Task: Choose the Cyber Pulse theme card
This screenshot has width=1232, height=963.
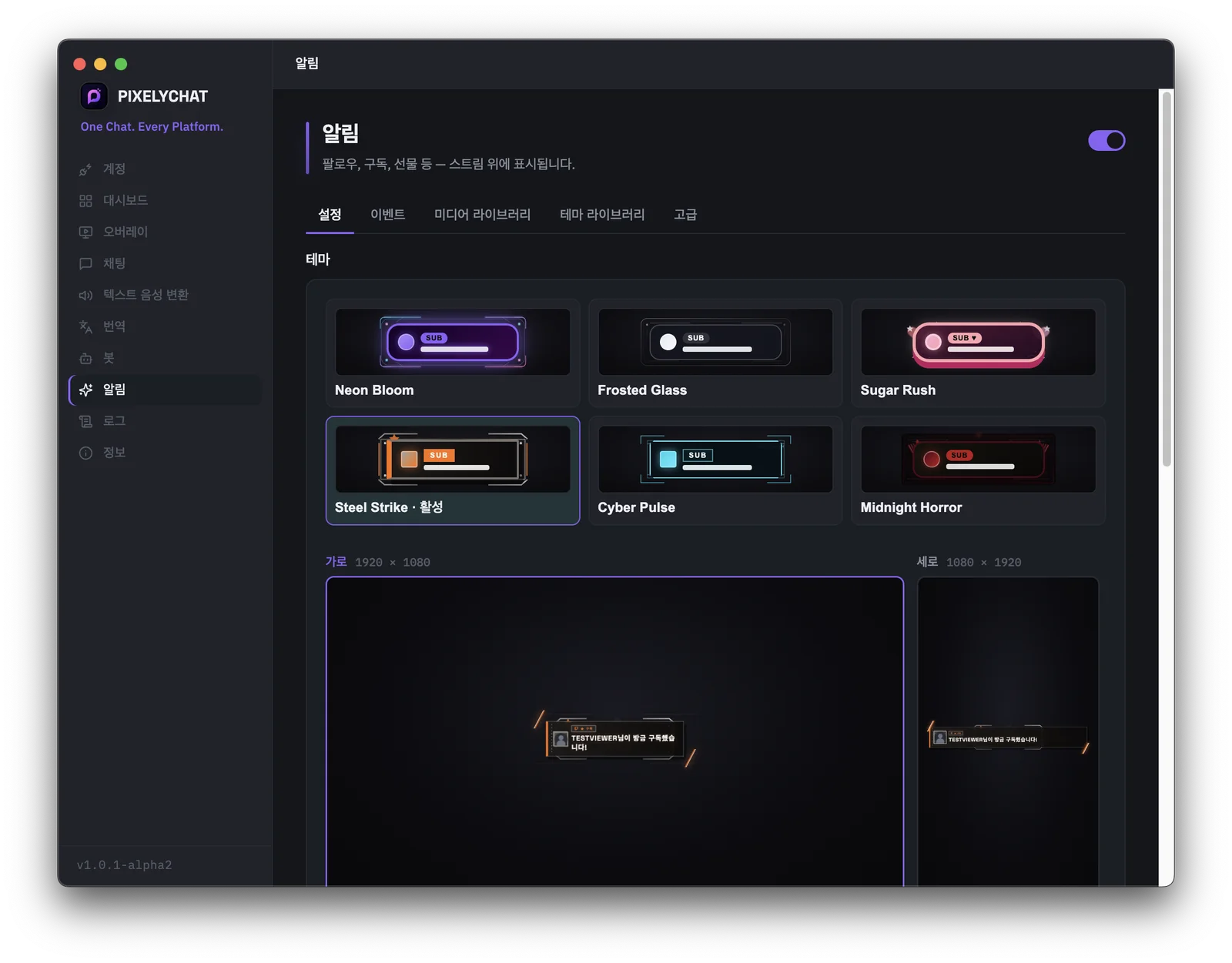Action: (715, 470)
